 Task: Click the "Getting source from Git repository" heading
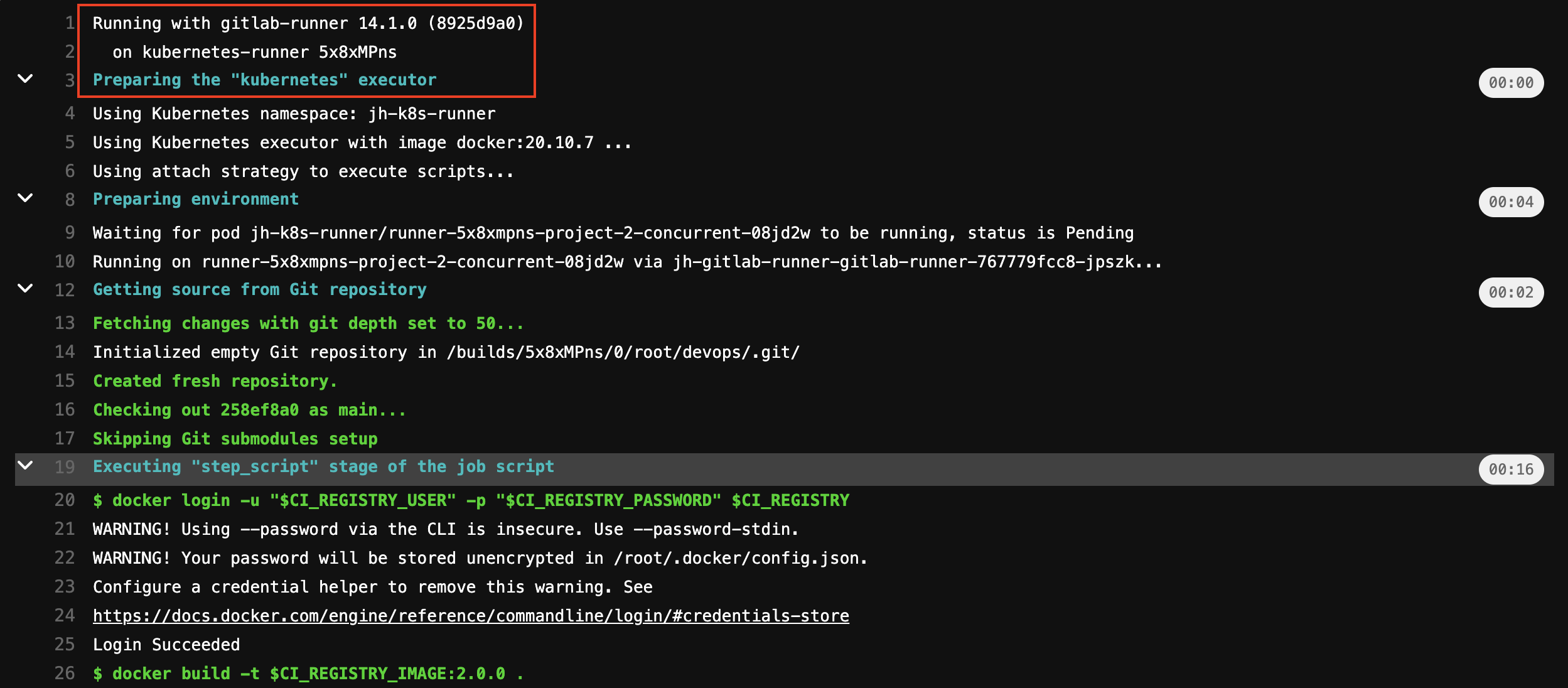tap(259, 289)
